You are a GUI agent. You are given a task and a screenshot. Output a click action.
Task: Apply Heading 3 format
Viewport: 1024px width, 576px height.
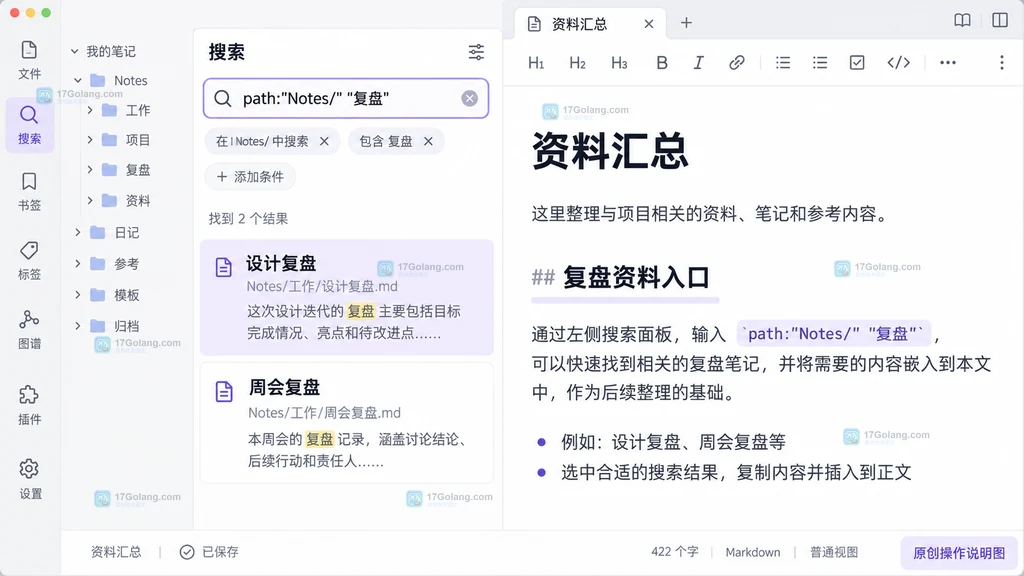click(x=619, y=63)
